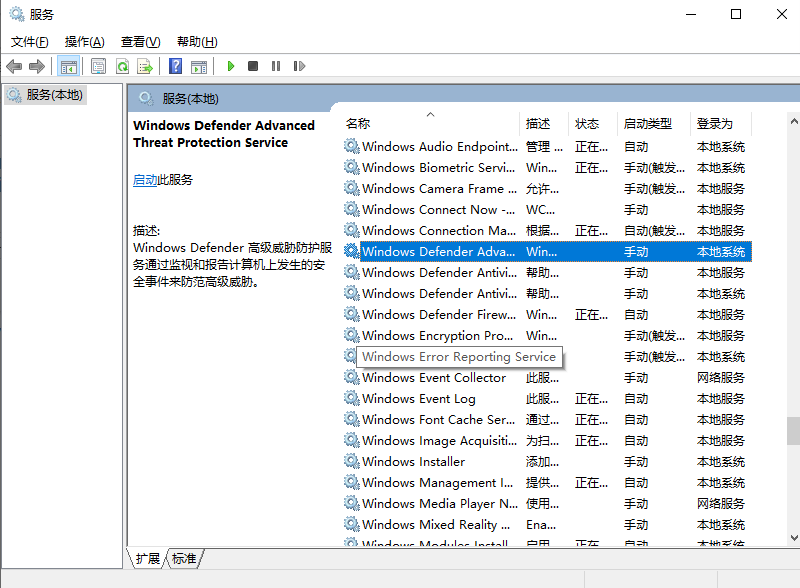Click gear icon of Windows Mixed Reality row
This screenshot has width=800, height=588.
point(352,524)
